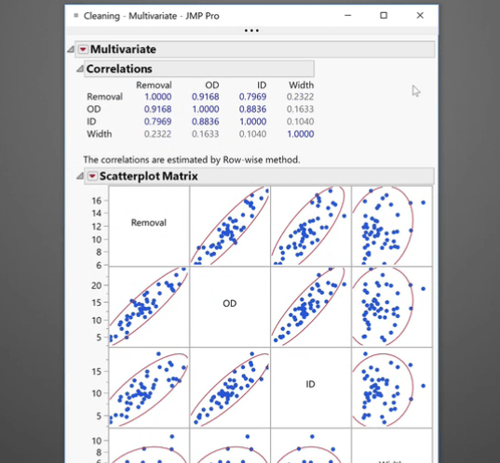
Task: Click the Removal row label in Correlations table
Action: tap(105, 97)
